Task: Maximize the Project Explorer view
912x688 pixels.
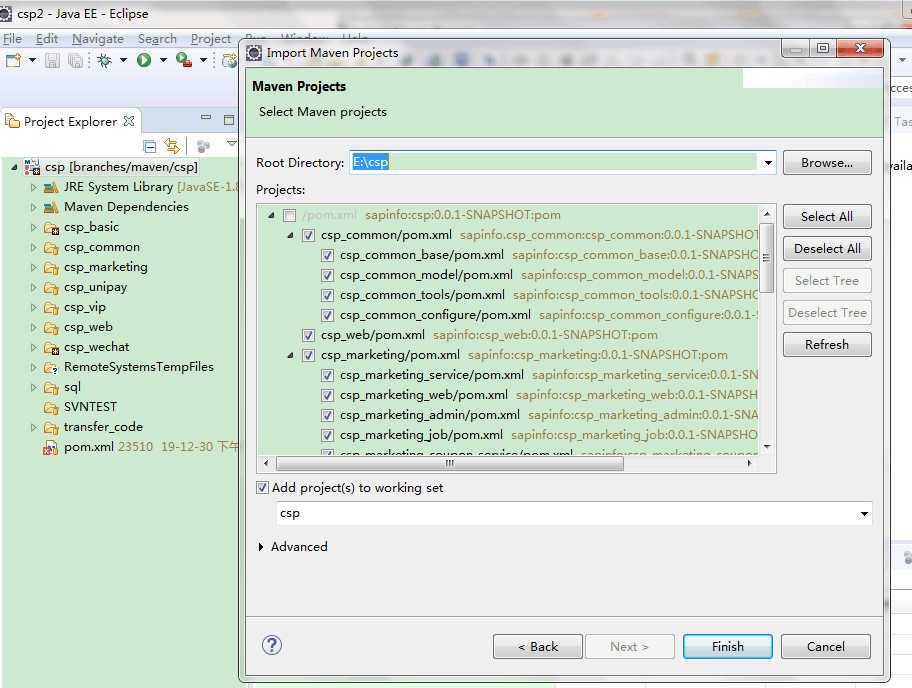Action: tap(229, 120)
